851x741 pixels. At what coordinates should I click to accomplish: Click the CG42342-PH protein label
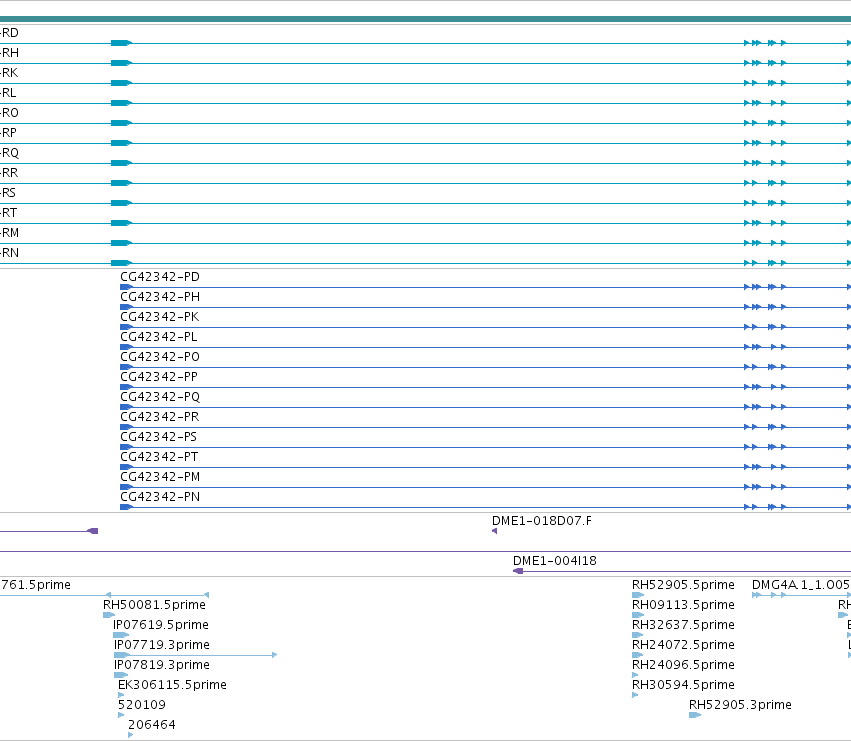160,297
